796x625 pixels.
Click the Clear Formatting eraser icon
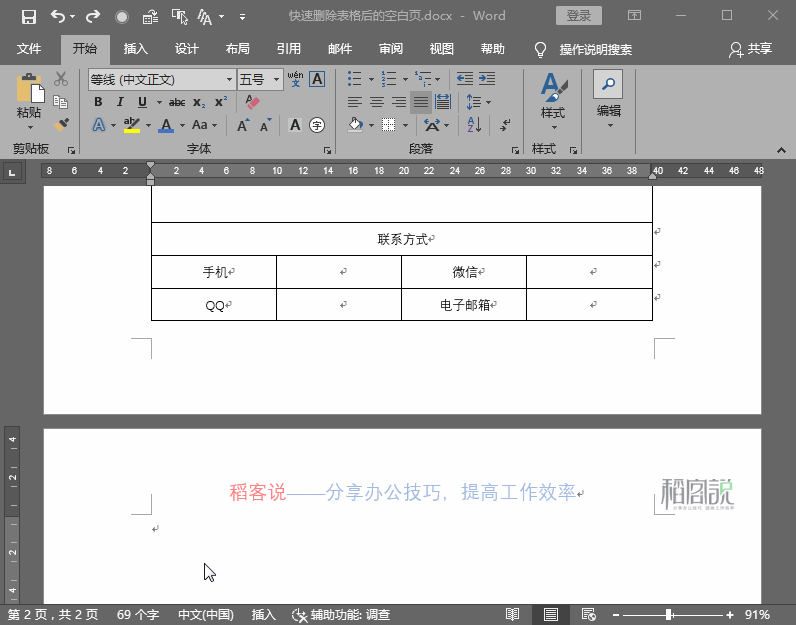click(x=252, y=102)
